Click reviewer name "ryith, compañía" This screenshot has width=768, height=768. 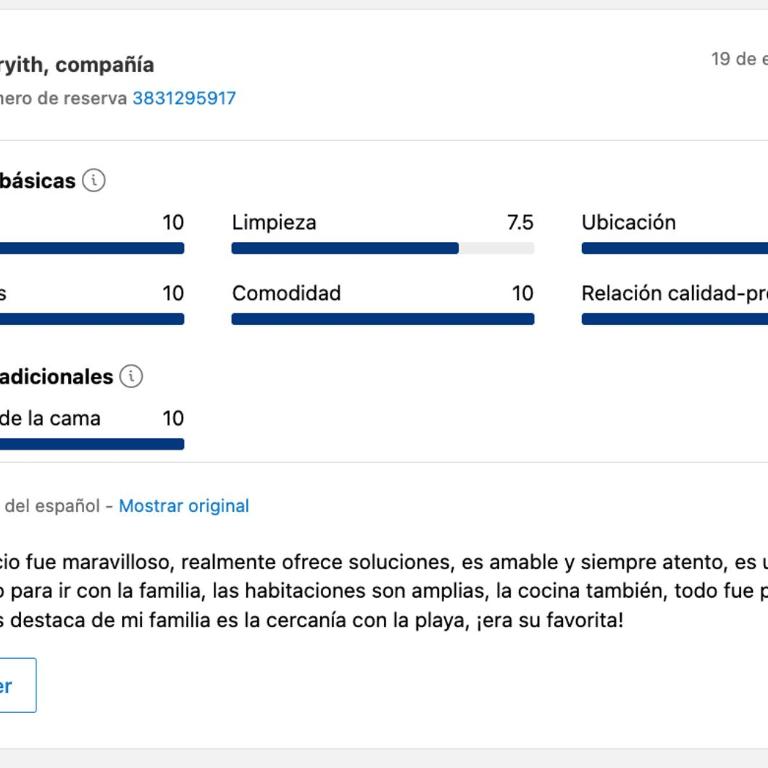click(78, 65)
